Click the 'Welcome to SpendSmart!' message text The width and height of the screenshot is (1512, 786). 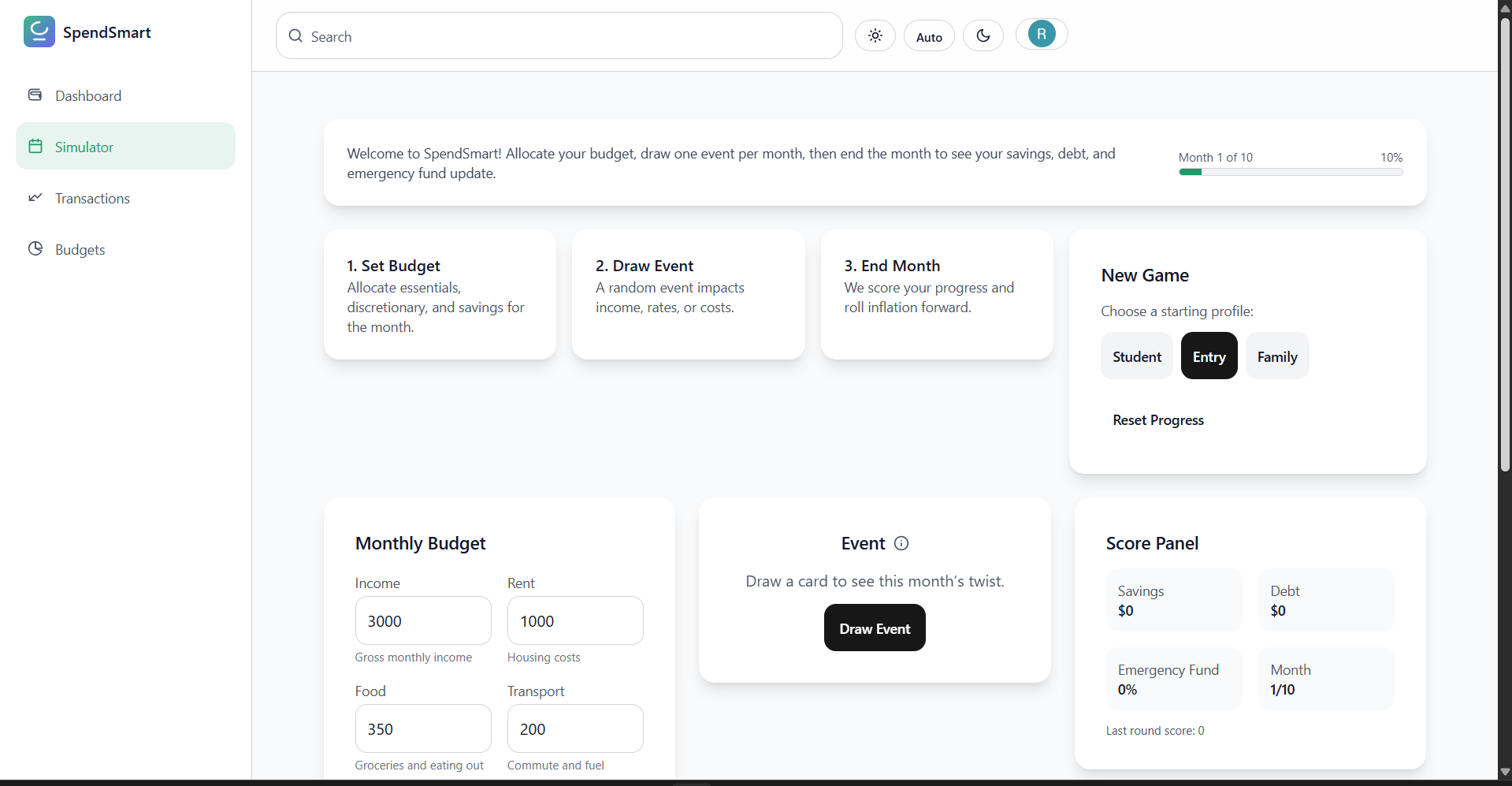731,163
